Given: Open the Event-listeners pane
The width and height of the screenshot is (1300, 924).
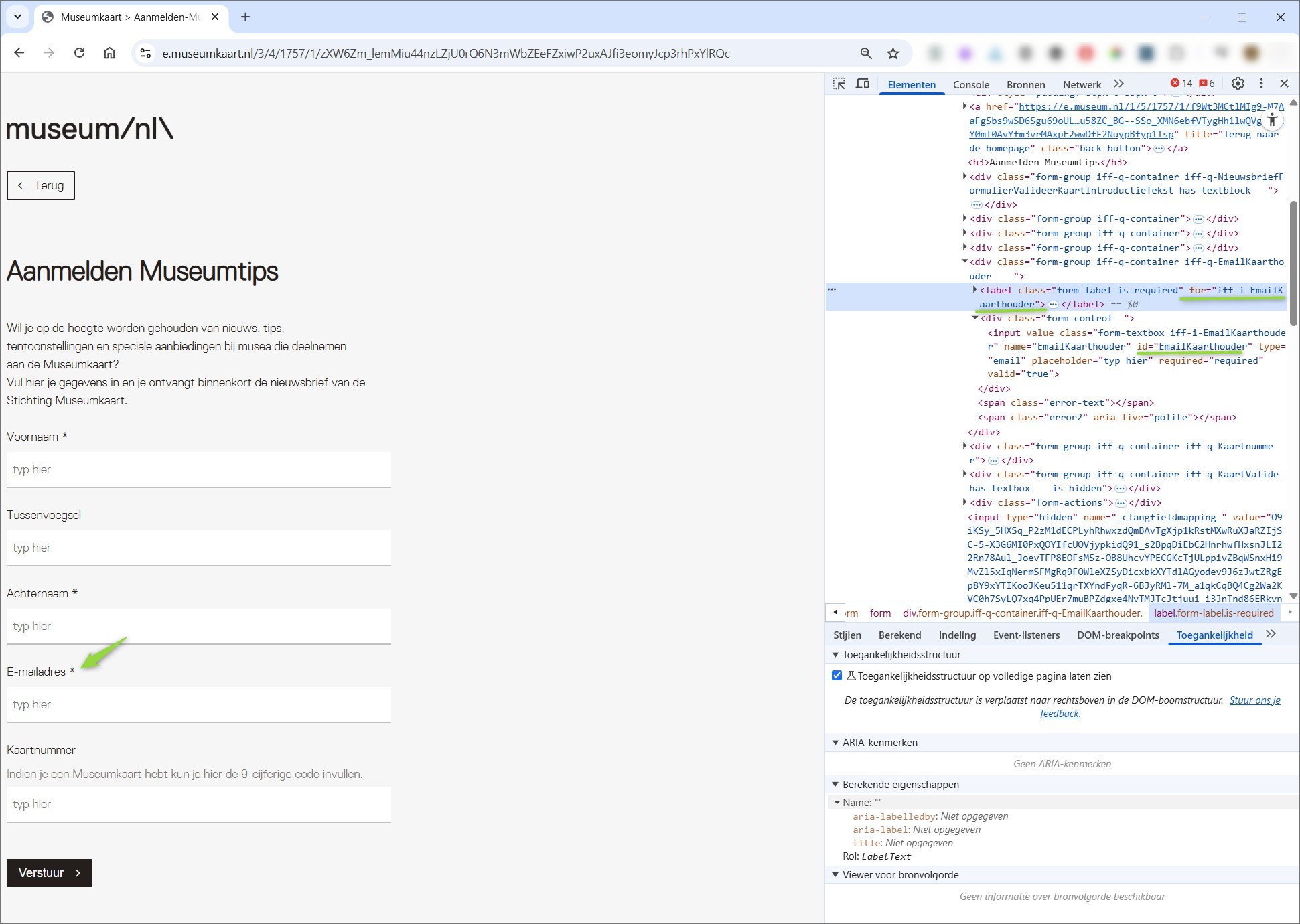Looking at the screenshot, I should 1026,635.
